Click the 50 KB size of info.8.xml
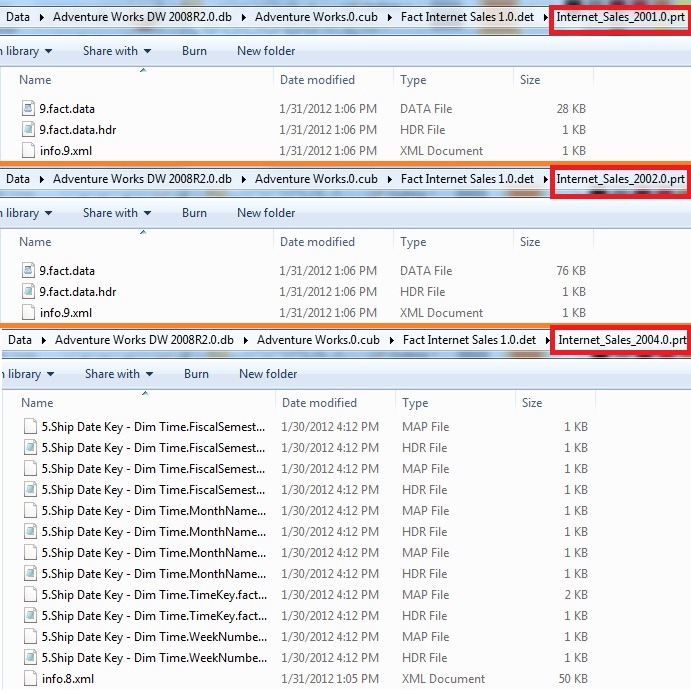The image size is (691, 690). (573, 679)
